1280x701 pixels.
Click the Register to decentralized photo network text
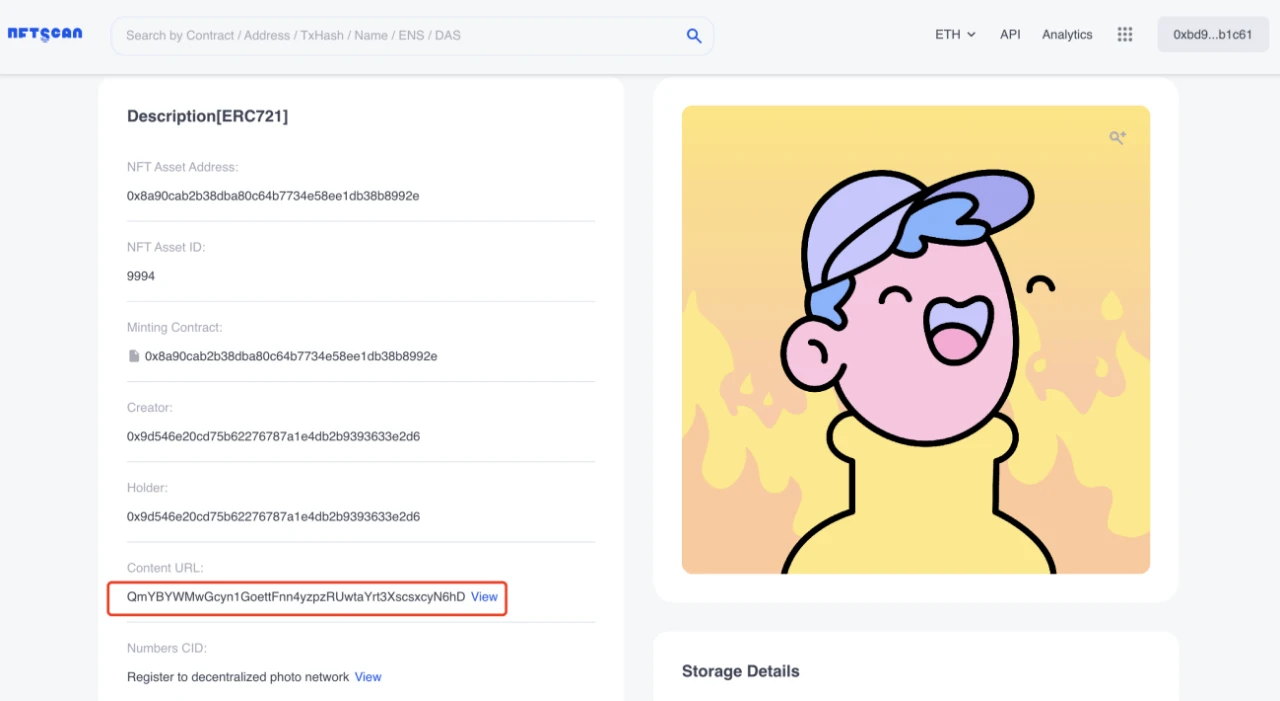coord(238,677)
